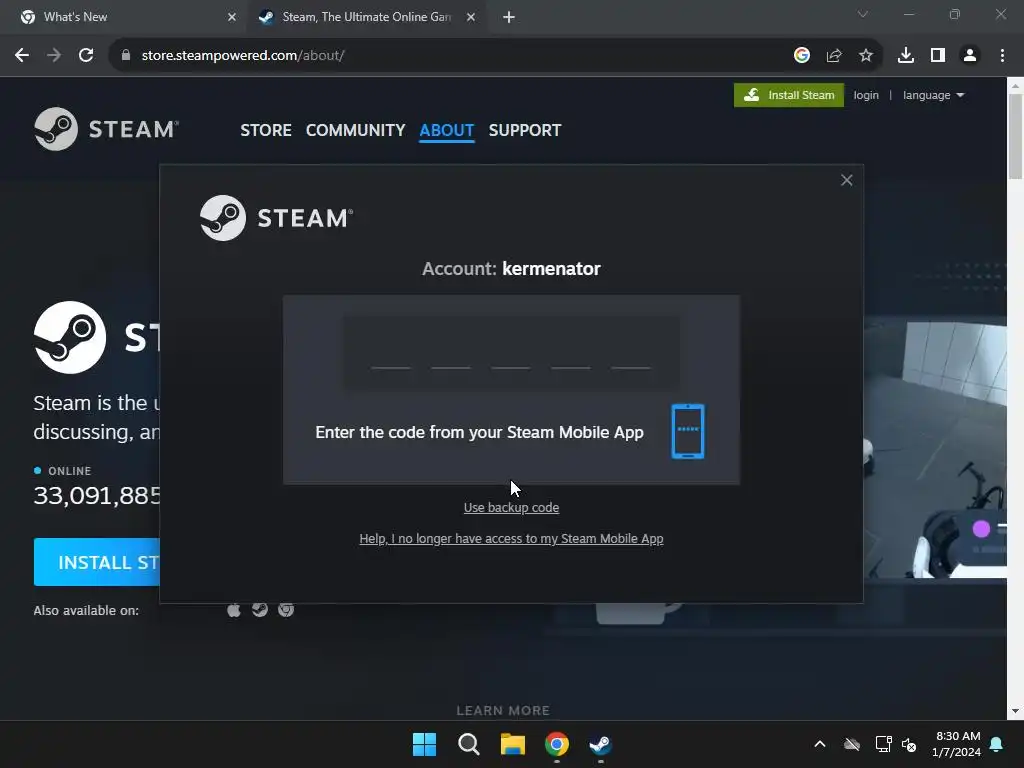1024x768 pixels.
Task: Click the address bar URL
Action: point(243,56)
